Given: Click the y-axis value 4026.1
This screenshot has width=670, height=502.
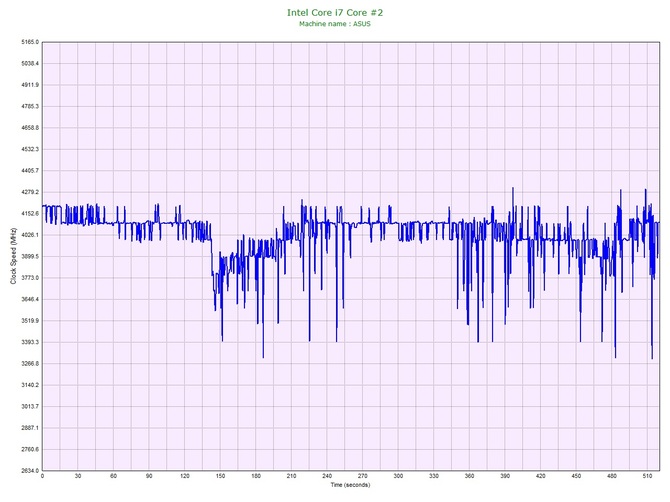Looking at the screenshot, I should (30, 235).
